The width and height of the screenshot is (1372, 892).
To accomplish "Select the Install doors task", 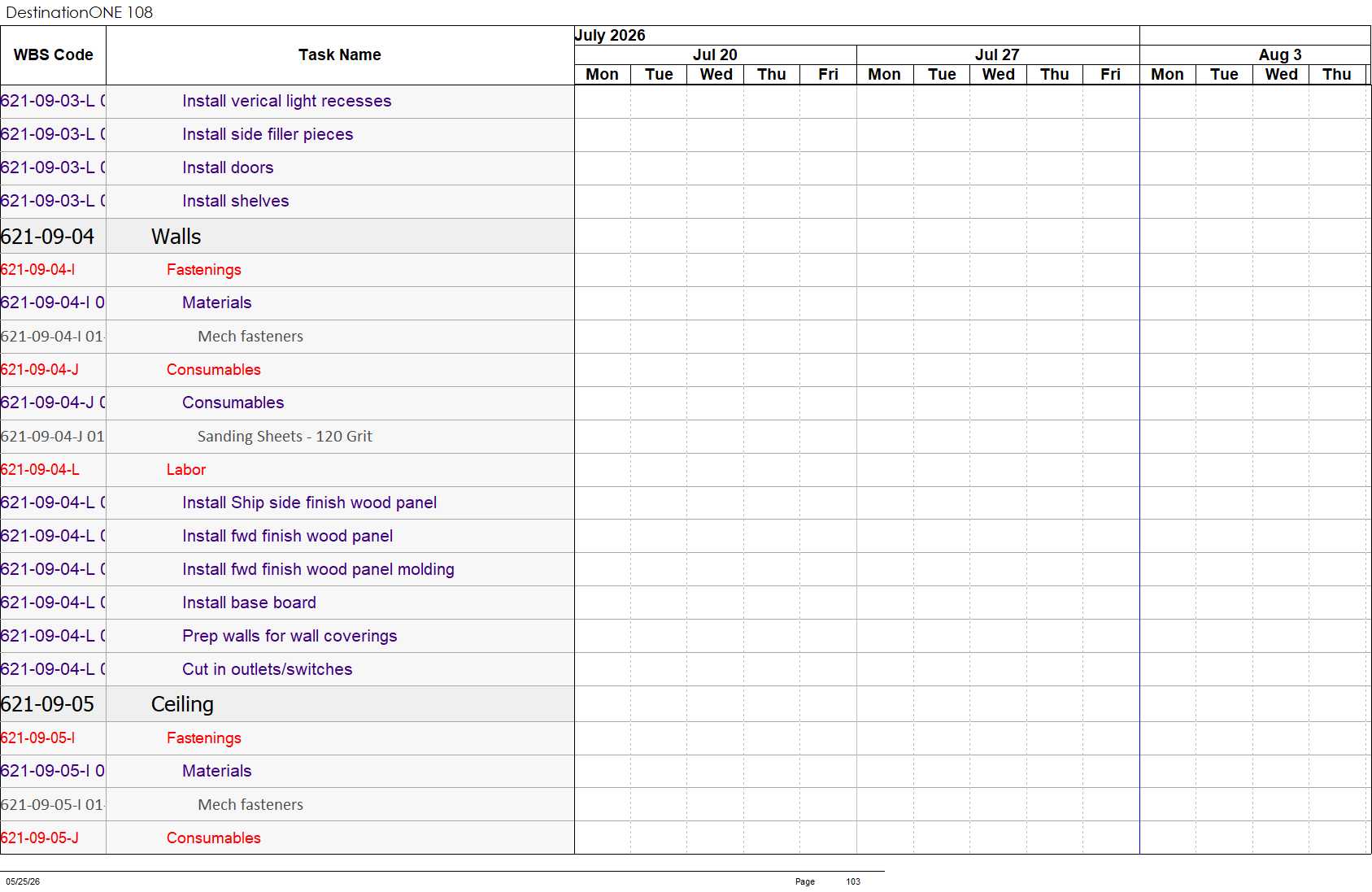I will [228, 168].
